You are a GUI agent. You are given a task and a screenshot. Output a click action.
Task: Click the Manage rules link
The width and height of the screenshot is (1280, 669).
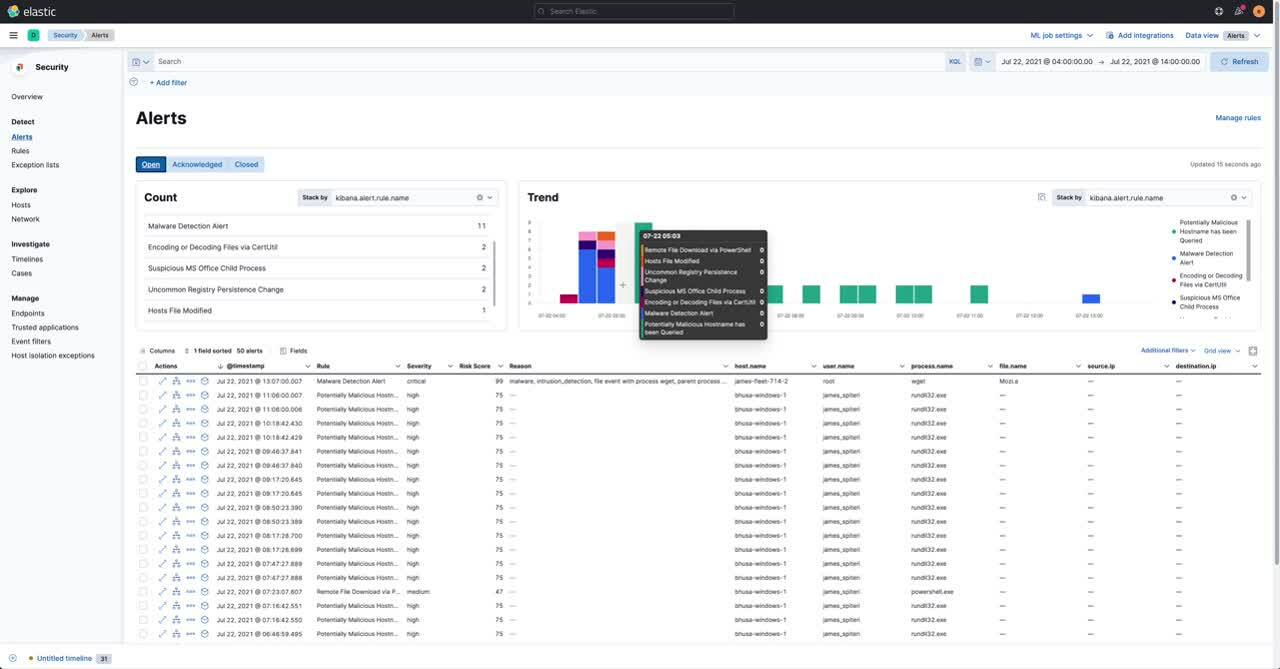pos(1238,118)
